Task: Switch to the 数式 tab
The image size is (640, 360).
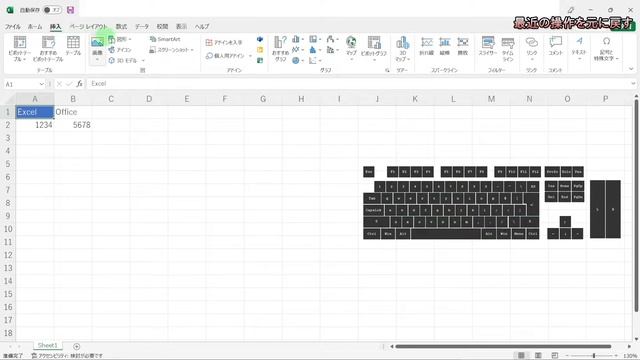Action: coord(121,27)
